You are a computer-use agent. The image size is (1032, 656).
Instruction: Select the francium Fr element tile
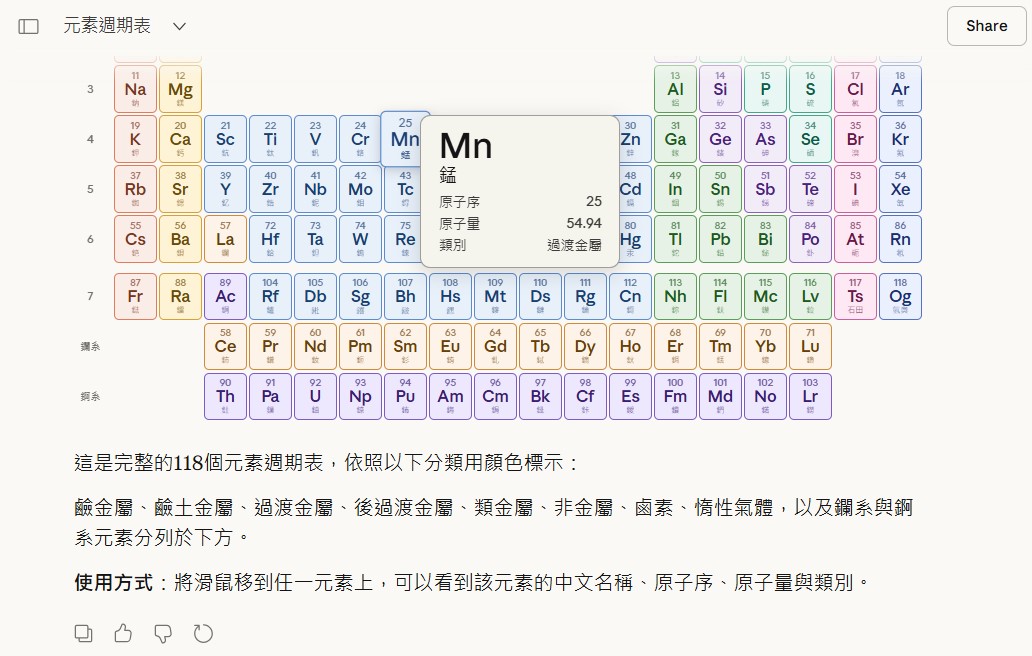coord(135,296)
